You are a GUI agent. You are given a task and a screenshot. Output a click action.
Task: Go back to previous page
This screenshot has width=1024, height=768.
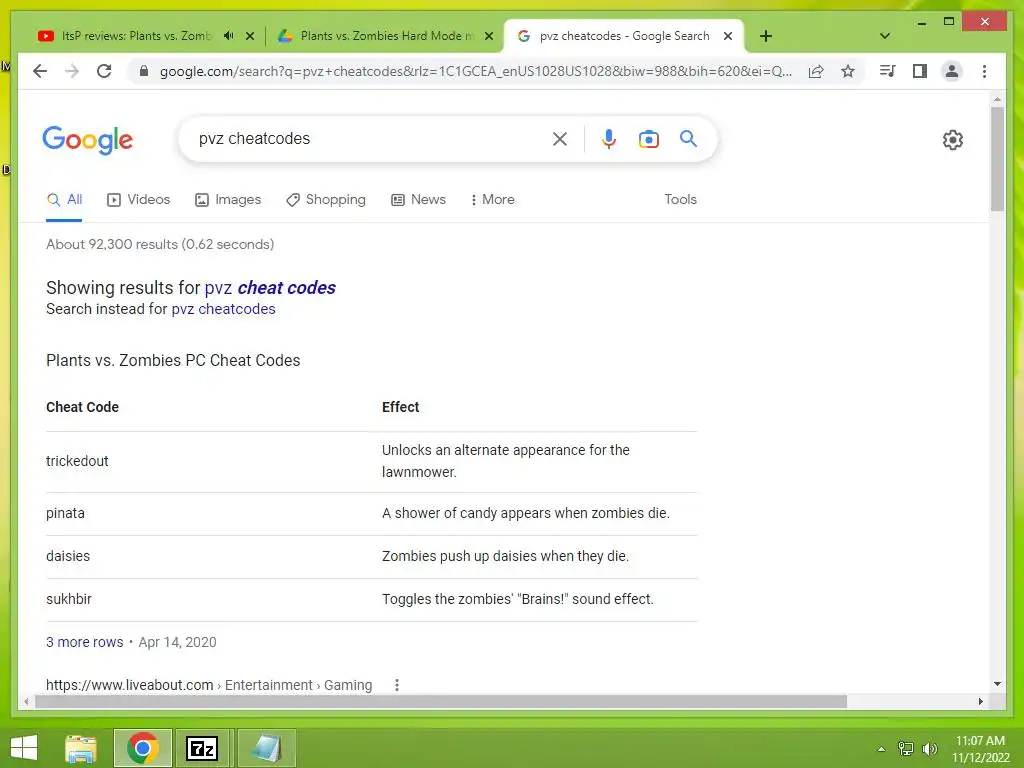40,71
